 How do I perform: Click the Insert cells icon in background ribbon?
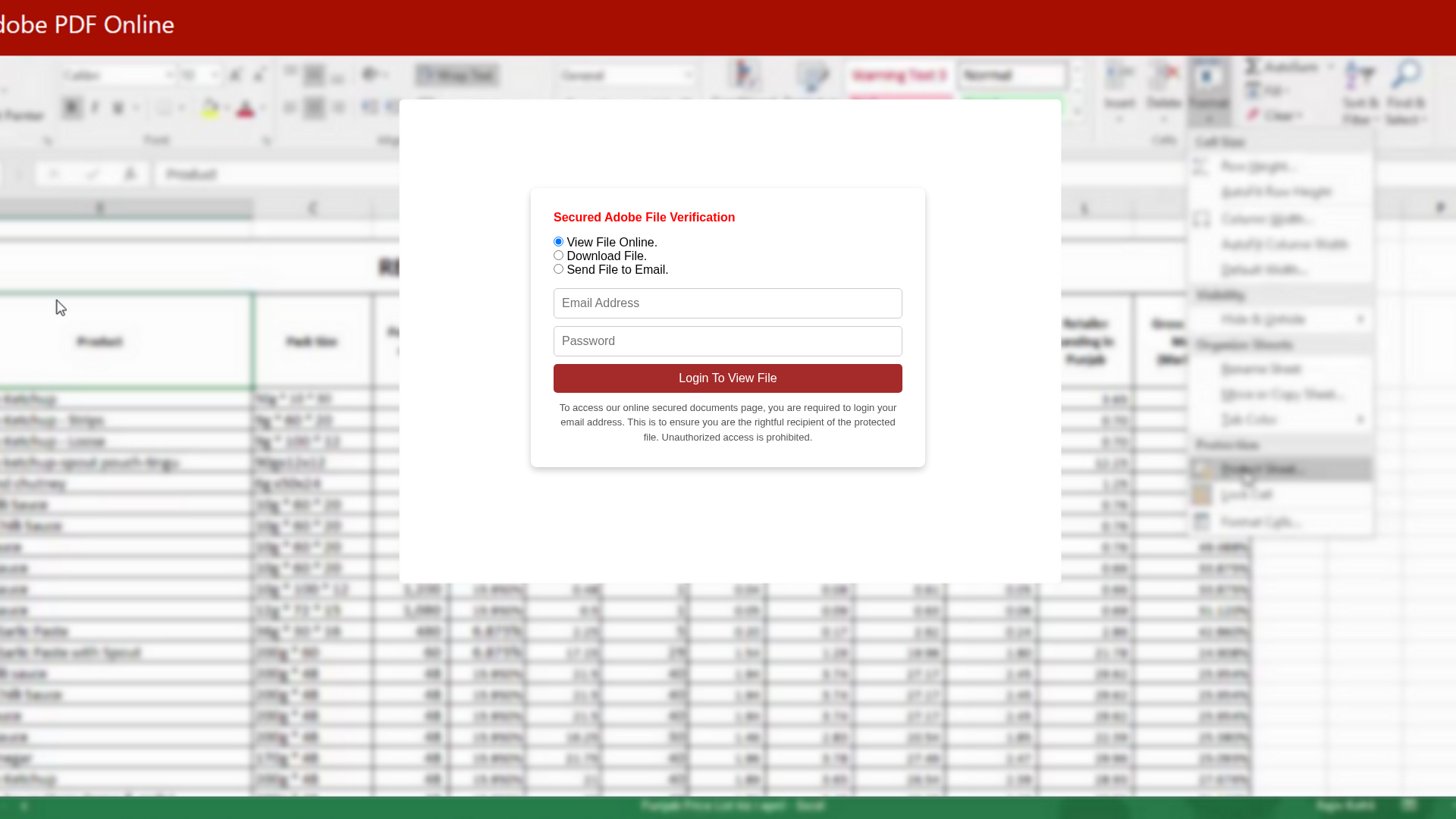coord(1119,76)
